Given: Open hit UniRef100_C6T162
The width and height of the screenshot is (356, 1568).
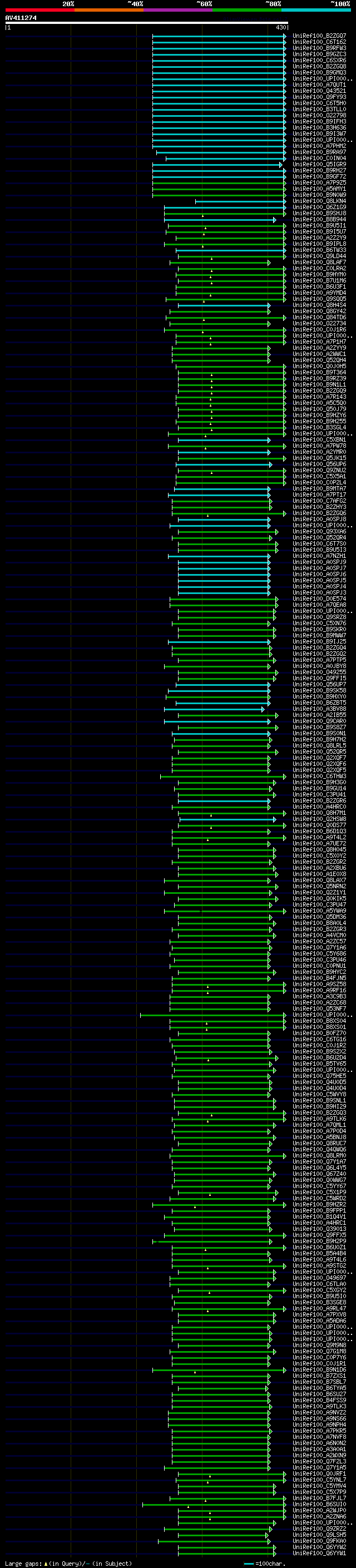Looking at the screenshot, I should click(x=319, y=42).
